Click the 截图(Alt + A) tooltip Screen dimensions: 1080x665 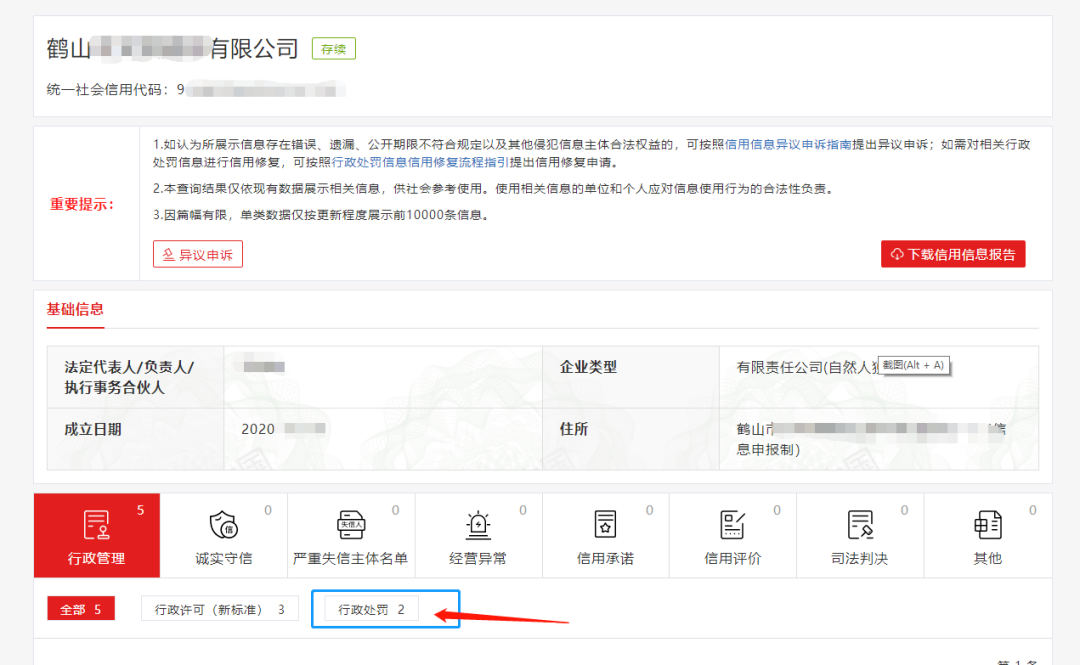click(913, 365)
